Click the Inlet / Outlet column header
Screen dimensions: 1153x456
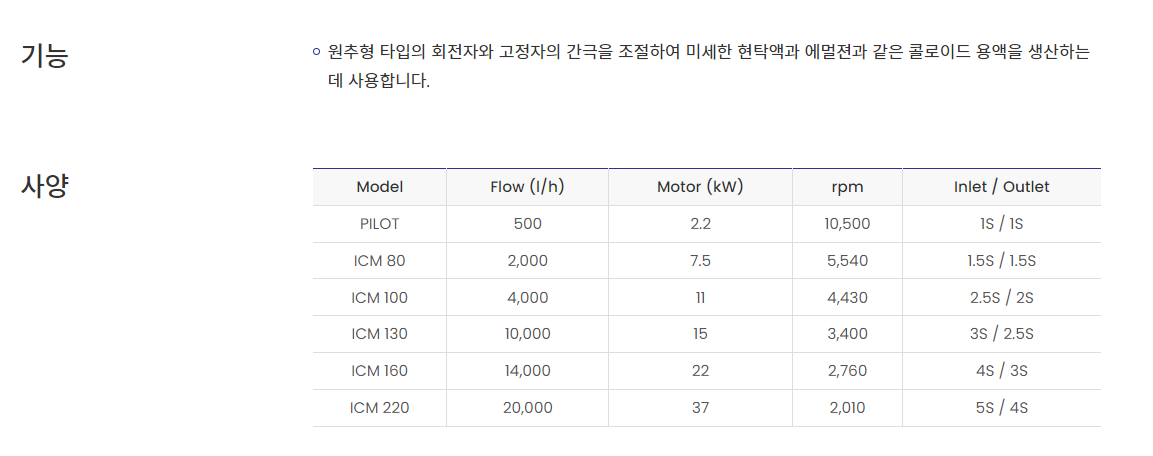tap(1002, 187)
